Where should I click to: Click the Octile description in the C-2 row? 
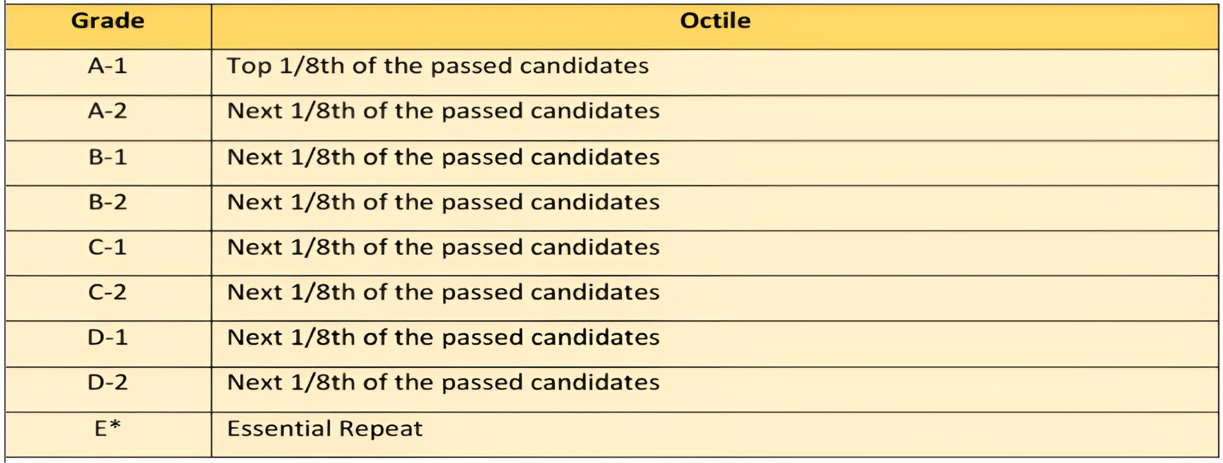tap(443, 292)
